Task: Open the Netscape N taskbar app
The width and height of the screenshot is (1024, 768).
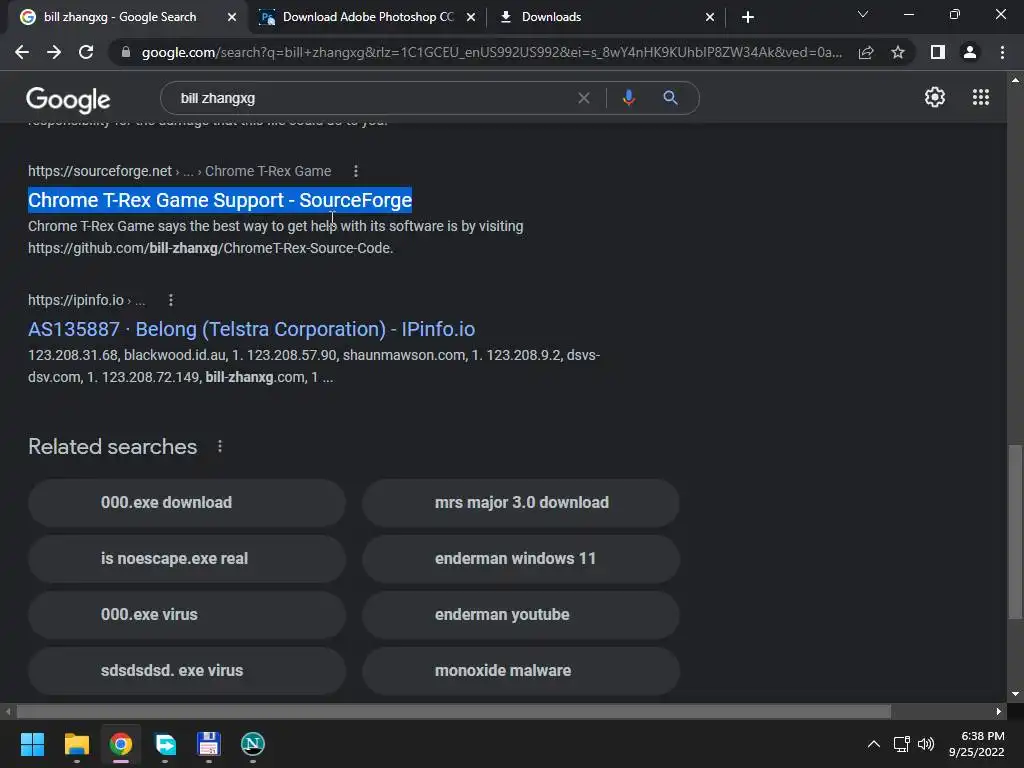Action: tap(253, 744)
